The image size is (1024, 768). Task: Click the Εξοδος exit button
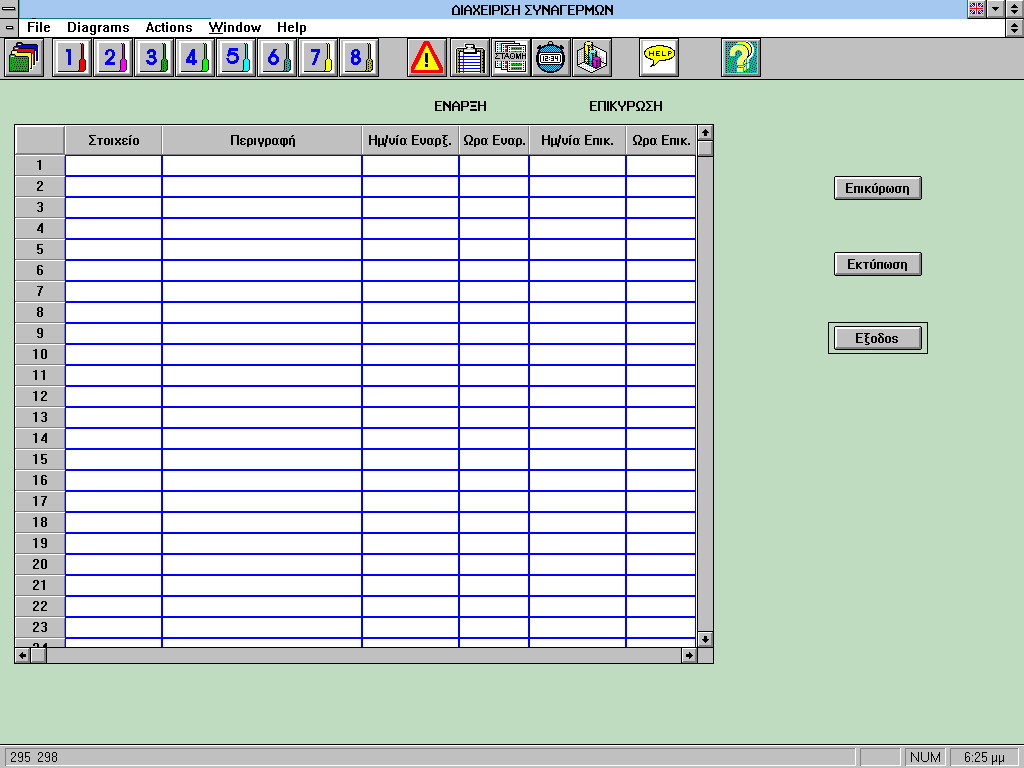[878, 338]
